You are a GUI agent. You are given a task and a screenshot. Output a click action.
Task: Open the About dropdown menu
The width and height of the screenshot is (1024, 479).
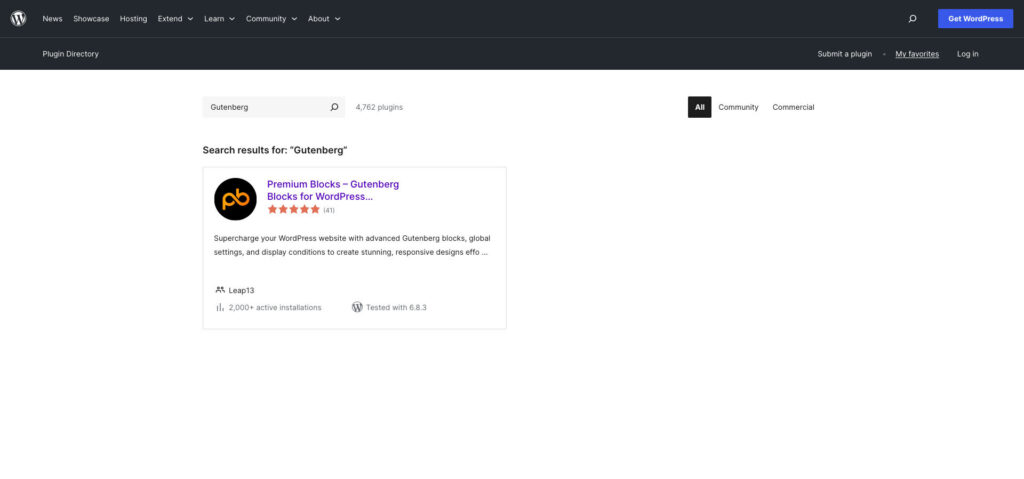point(324,18)
